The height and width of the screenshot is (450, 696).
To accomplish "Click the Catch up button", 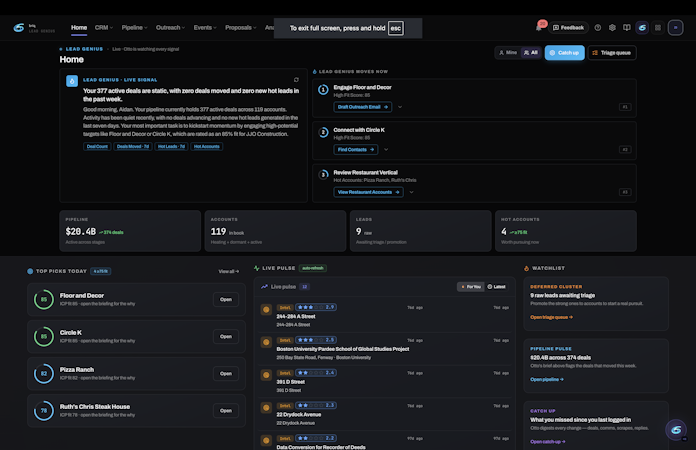I will [565, 53].
